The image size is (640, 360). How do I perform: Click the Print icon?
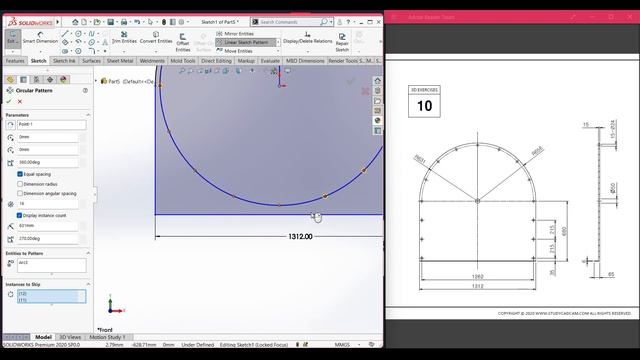click(124, 22)
